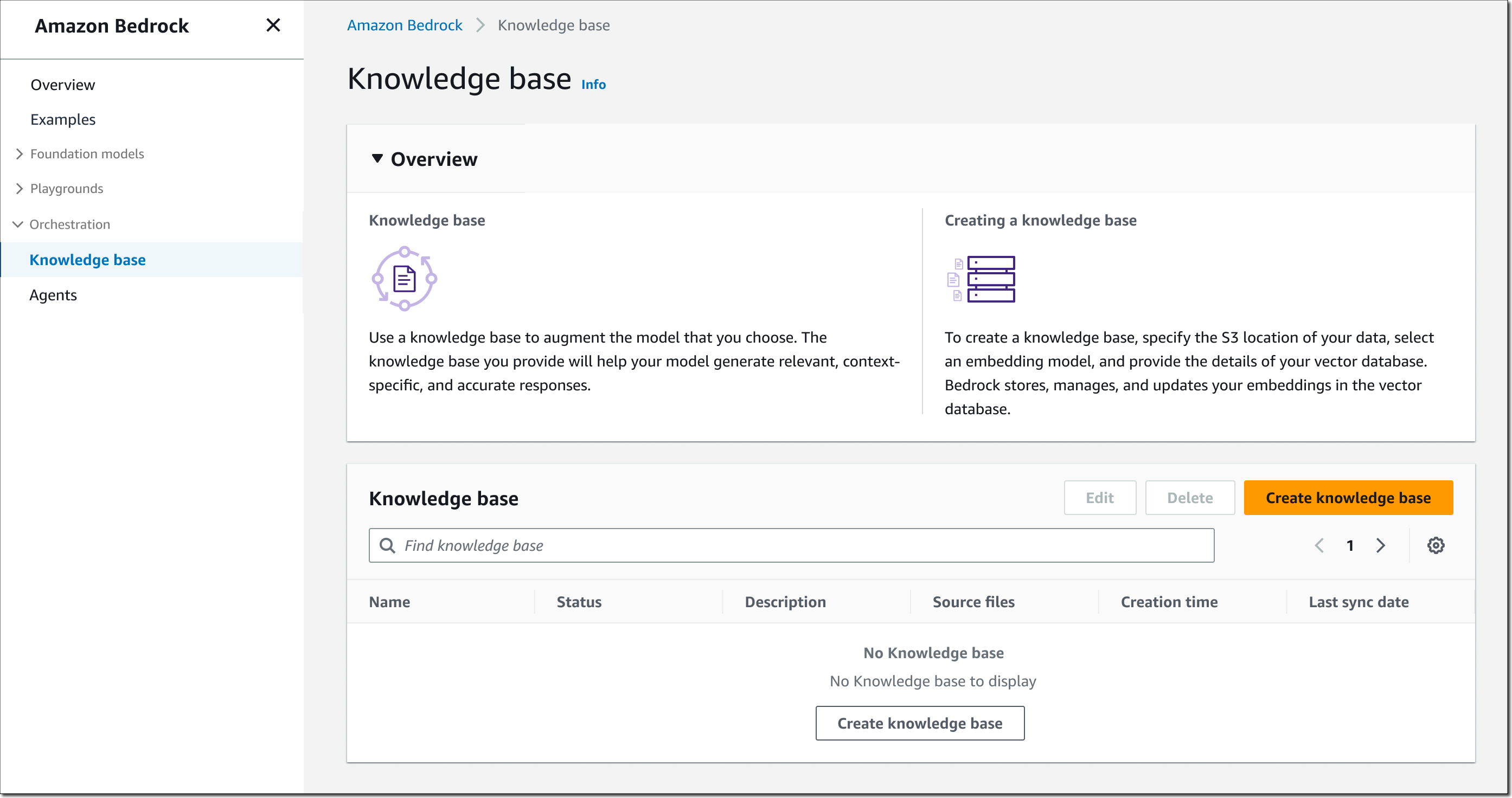
Task: Click the next page arrow
Action: click(1381, 545)
